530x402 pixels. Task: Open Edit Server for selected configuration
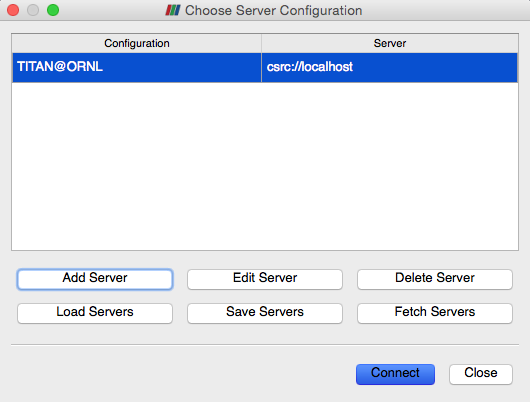pyautogui.click(x=265, y=279)
